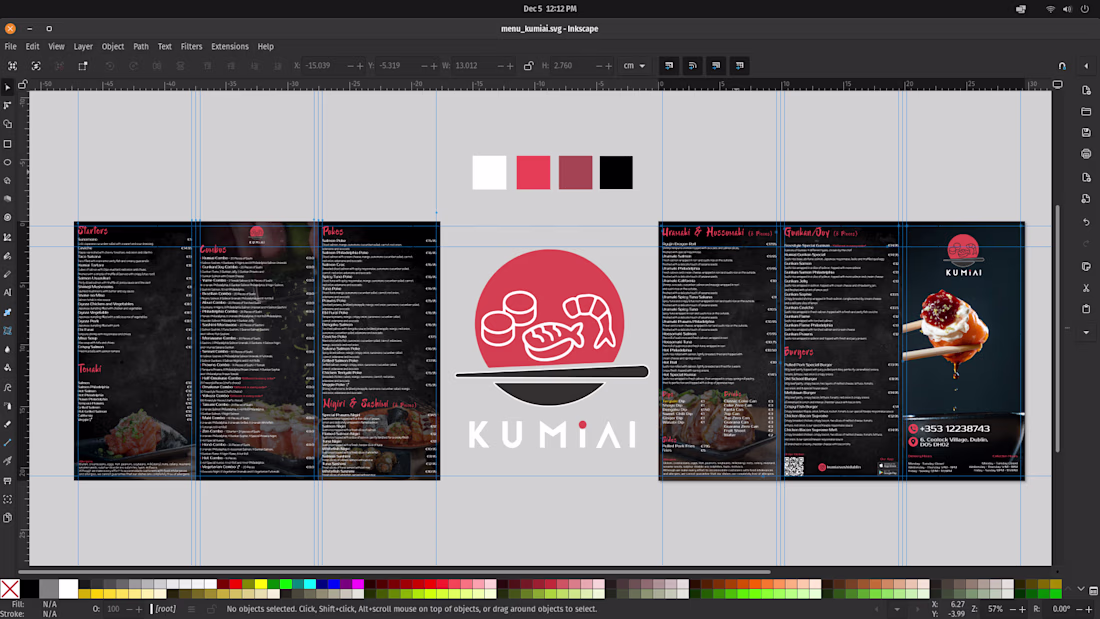The height and width of the screenshot is (619, 1100).
Task: Click Select All in All Layers icon
Action: [36, 65]
